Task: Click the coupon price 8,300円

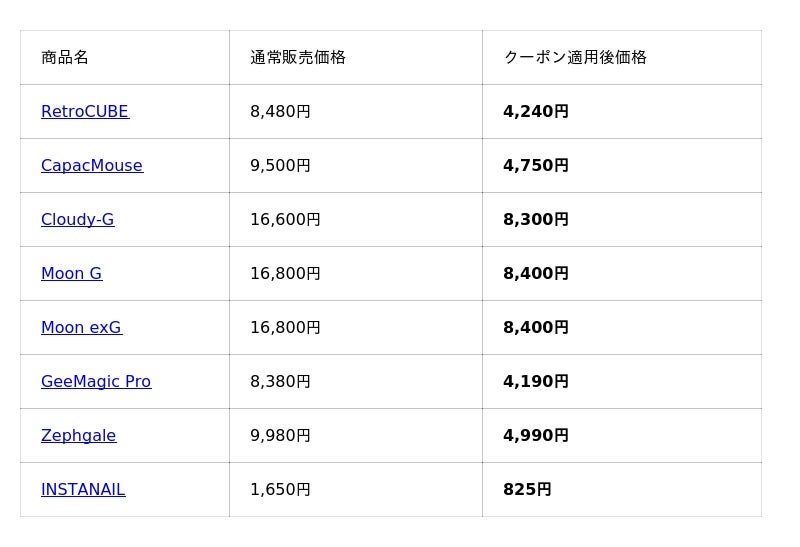Action: click(536, 220)
